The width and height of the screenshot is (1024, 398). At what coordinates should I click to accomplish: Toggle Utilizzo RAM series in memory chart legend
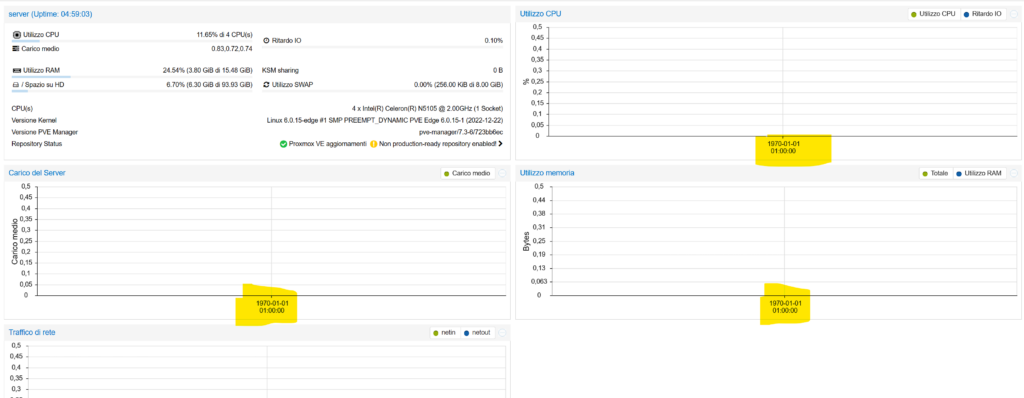[980, 173]
